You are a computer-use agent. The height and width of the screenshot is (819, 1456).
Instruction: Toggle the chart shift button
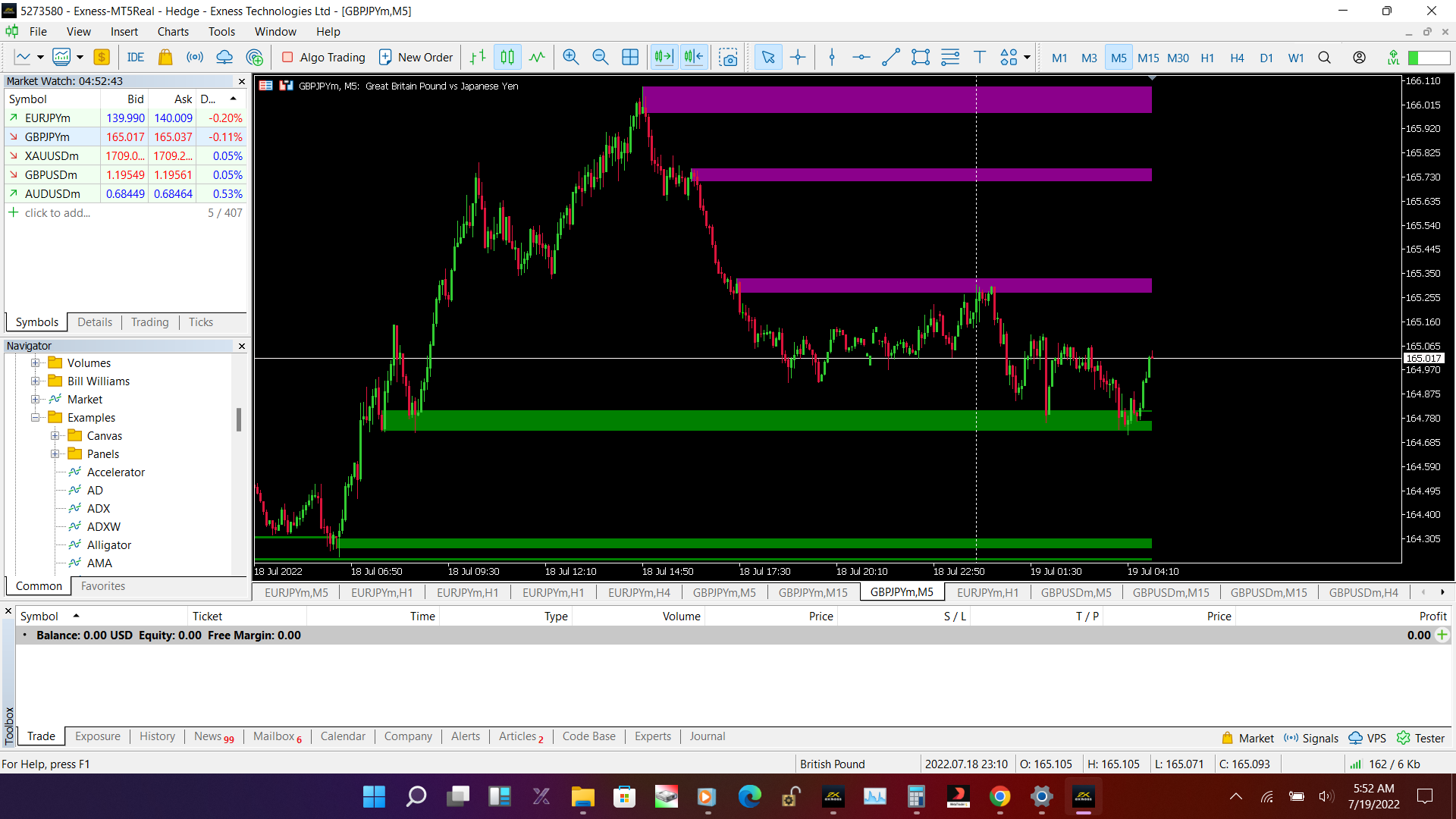pos(693,58)
